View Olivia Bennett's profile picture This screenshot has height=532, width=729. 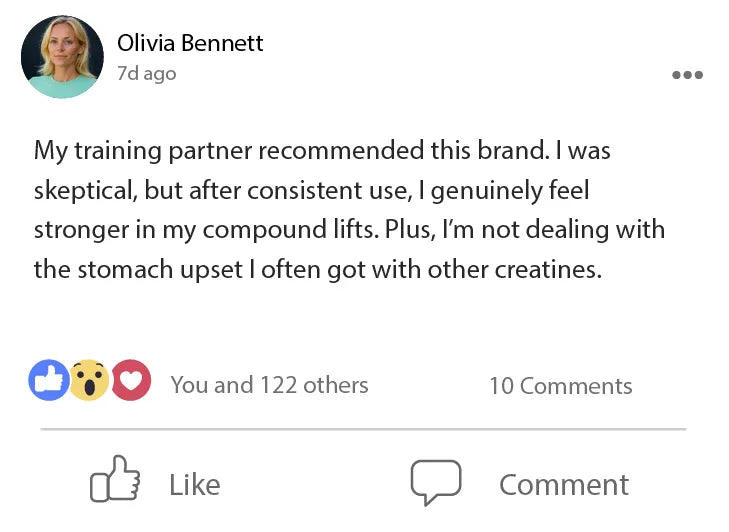coord(62,57)
